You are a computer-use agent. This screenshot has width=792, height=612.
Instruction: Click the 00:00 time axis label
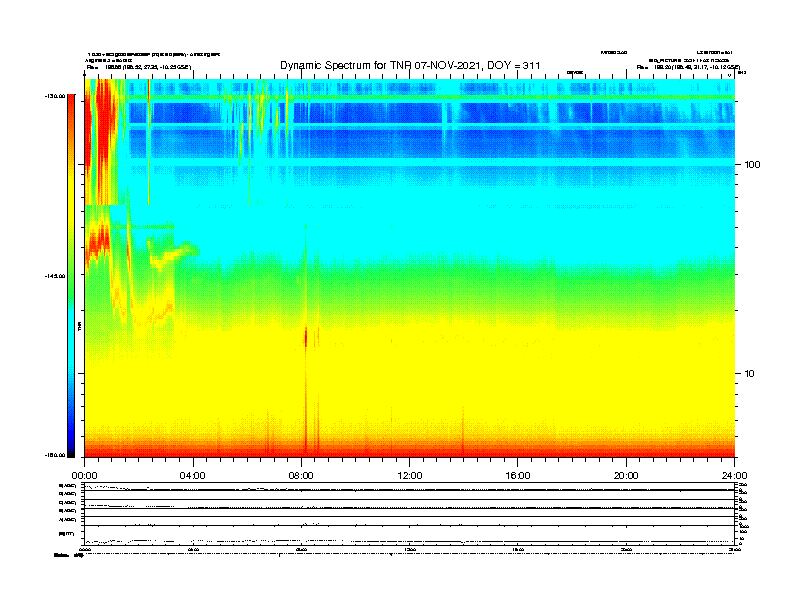click(x=84, y=476)
